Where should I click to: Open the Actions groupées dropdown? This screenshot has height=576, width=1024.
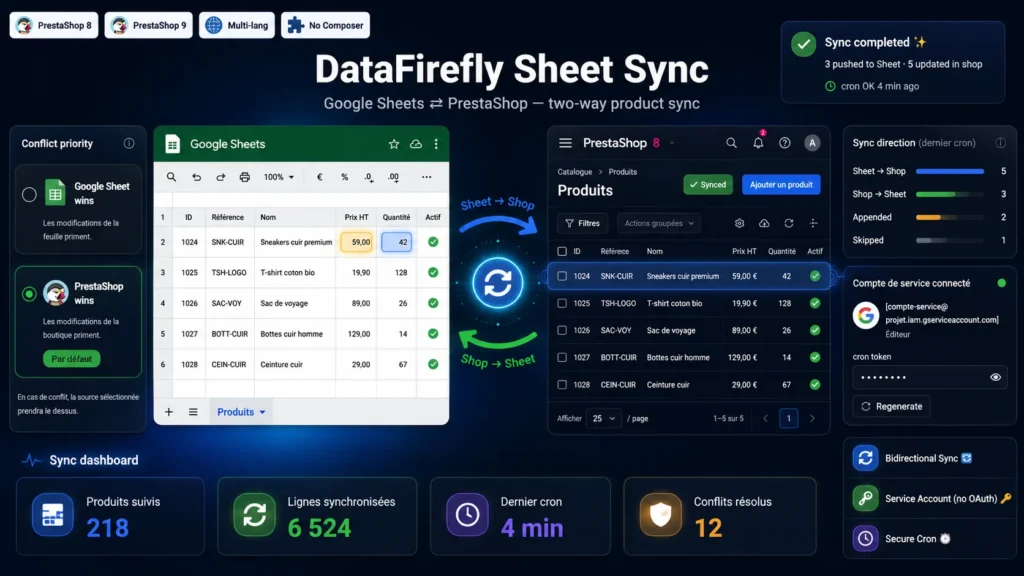point(659,223)
